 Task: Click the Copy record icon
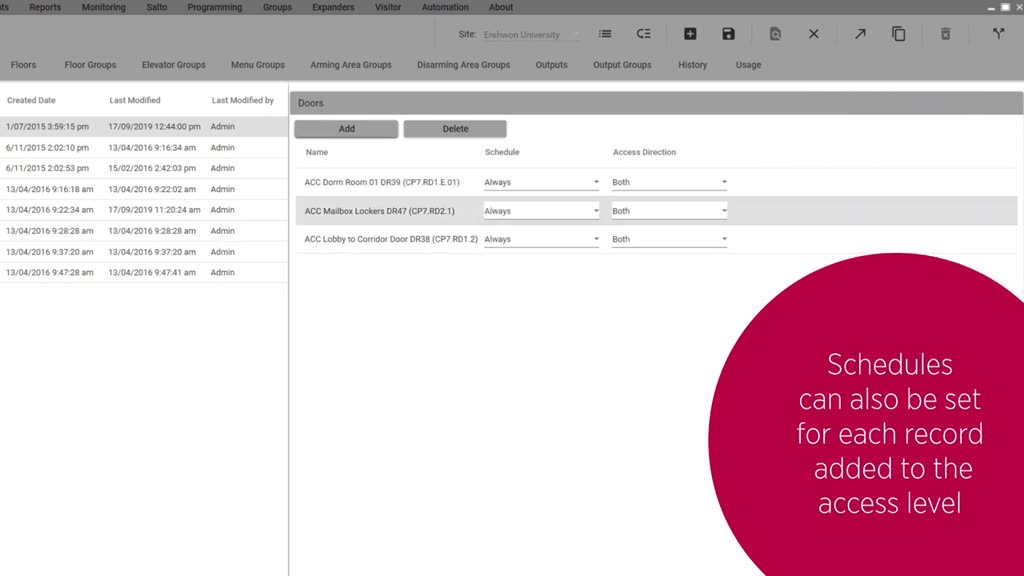point(899,34)
